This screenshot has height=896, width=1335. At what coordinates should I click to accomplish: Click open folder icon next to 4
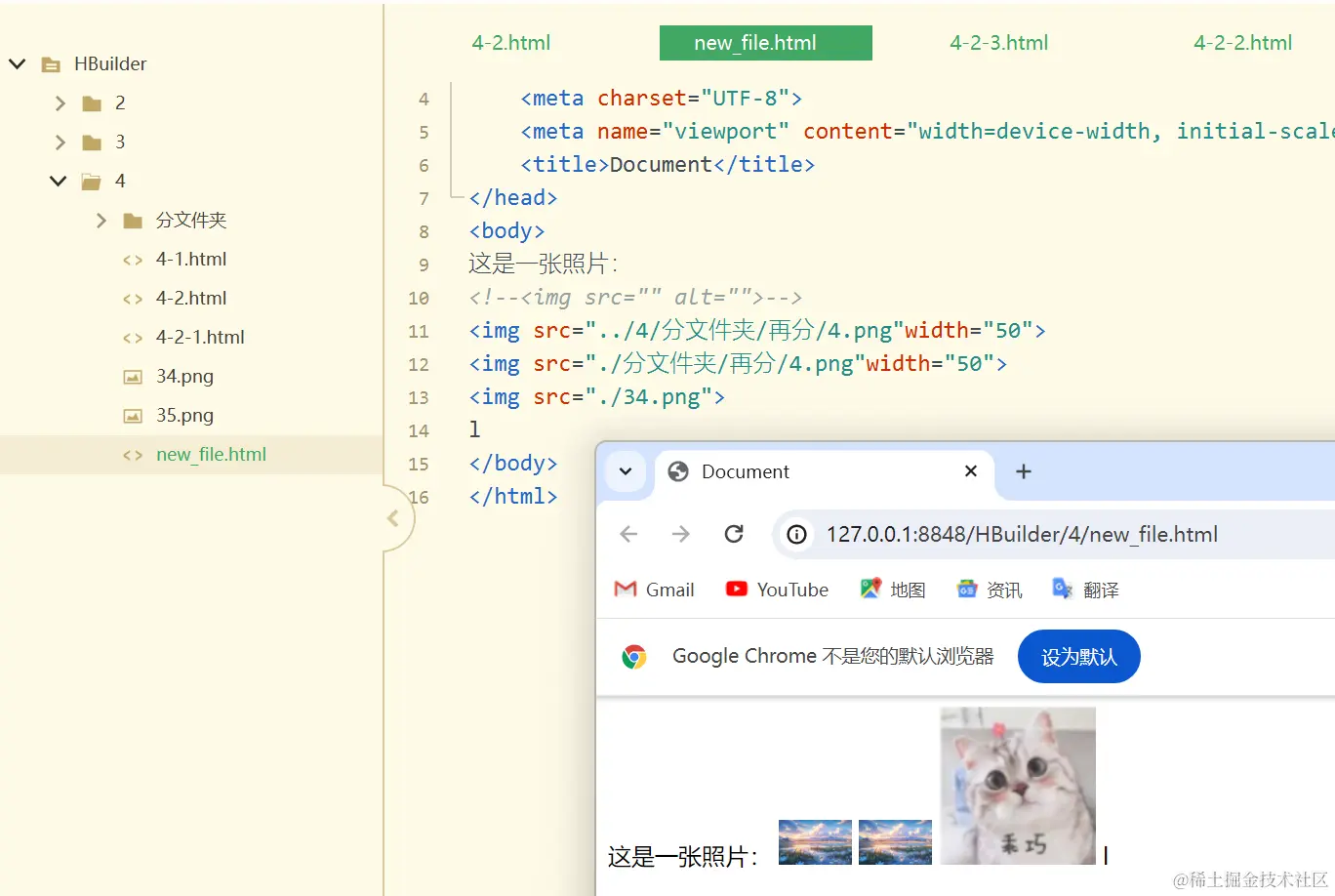pos(92,182)
